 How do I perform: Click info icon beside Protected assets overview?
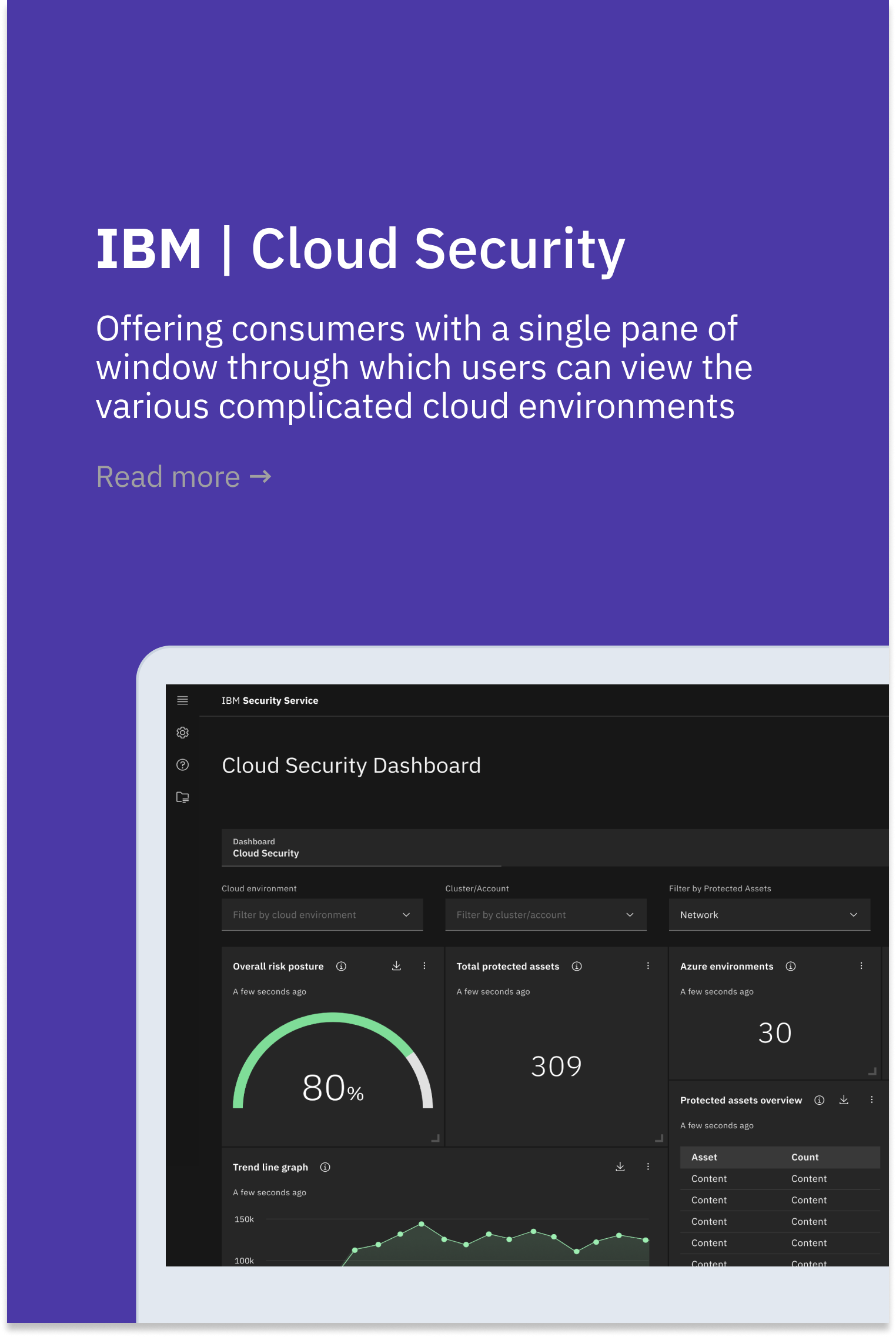pyautogui.click(x=819, y=1100)
